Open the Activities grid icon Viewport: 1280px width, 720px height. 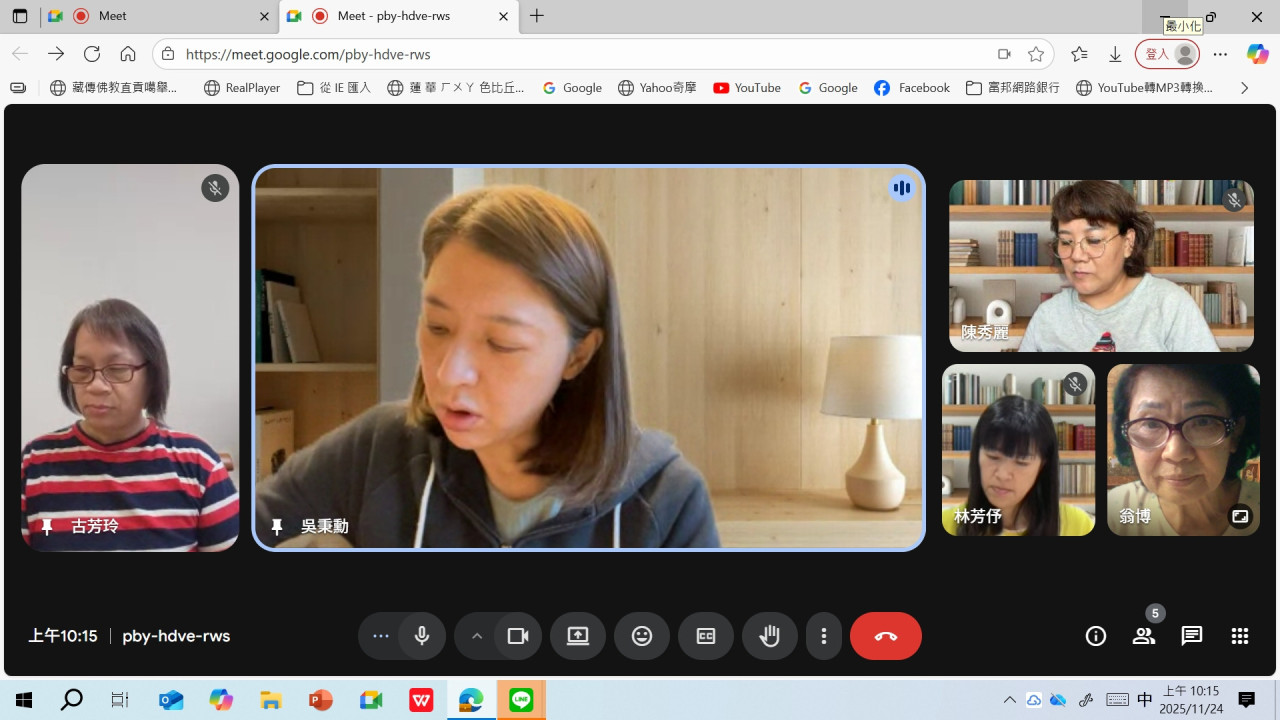[x=1240, y=636]
